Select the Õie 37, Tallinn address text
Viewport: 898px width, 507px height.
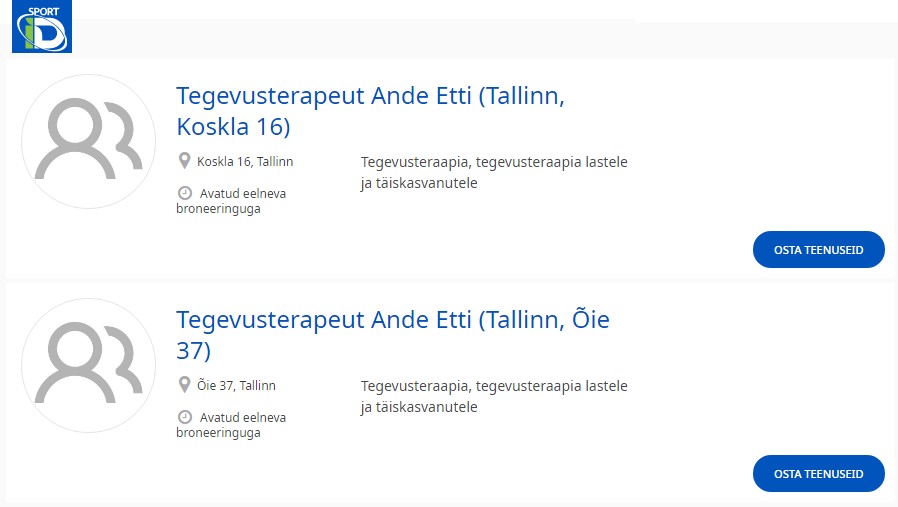pos(237,386)
